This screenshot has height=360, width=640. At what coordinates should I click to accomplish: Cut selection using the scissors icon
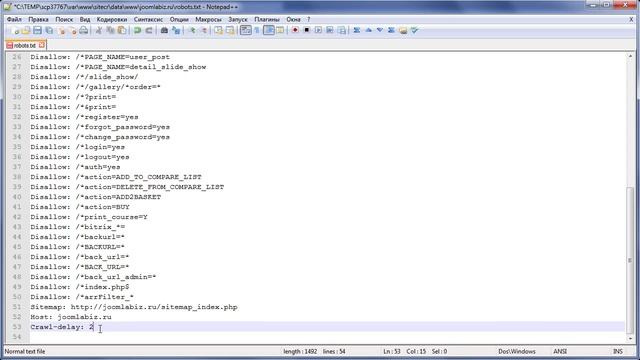tap(98, 31)
